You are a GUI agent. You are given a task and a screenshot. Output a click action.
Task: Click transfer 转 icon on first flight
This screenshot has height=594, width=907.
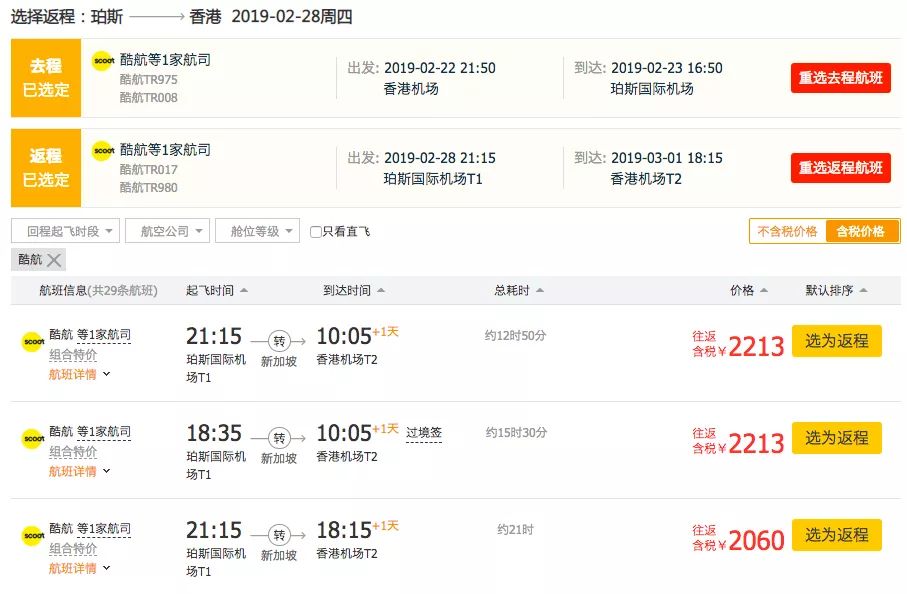pos(279,341)
